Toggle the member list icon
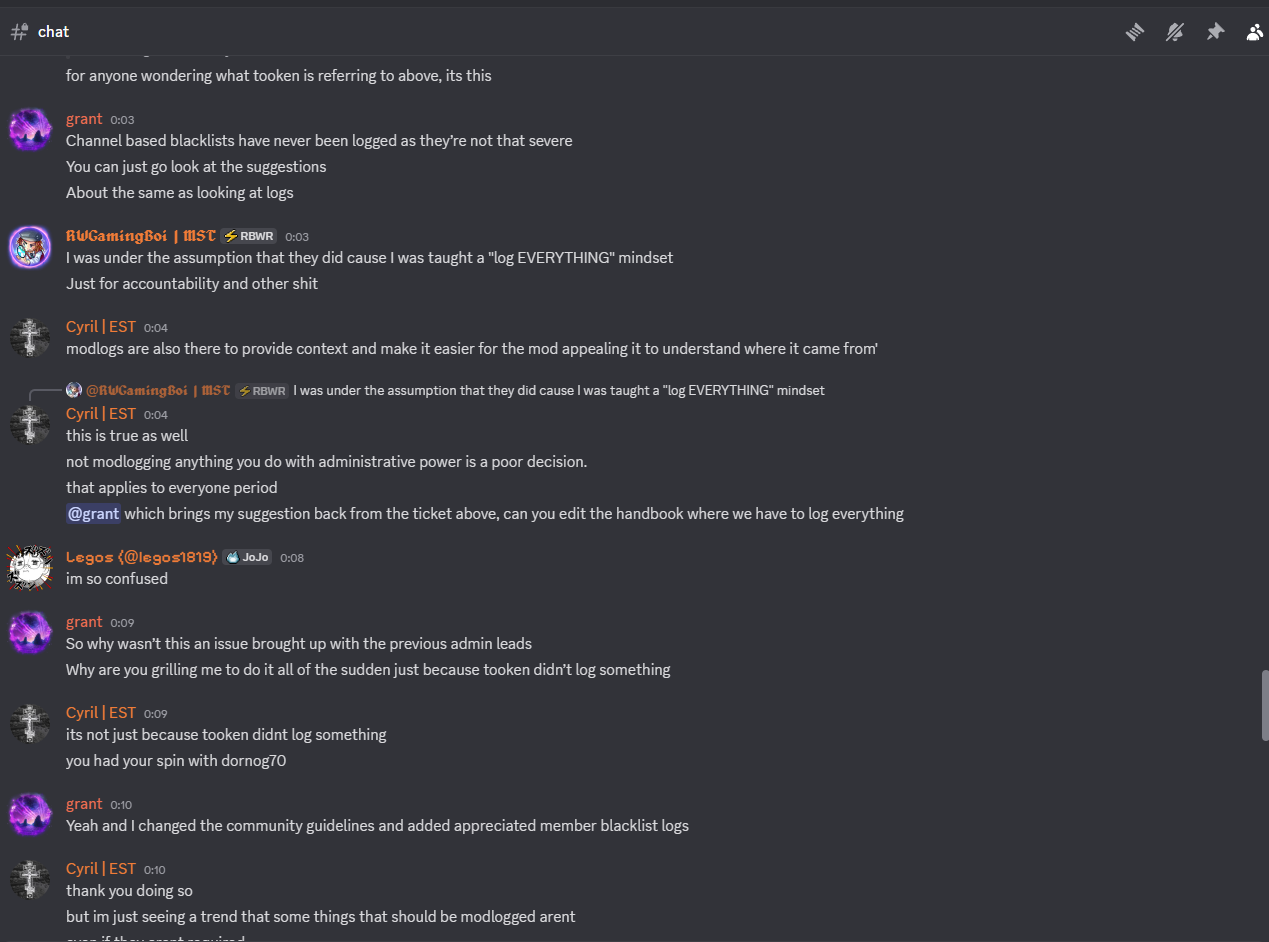Image resolution: width=1269 pixels, height=942 pixels. tap(1255, 32)
